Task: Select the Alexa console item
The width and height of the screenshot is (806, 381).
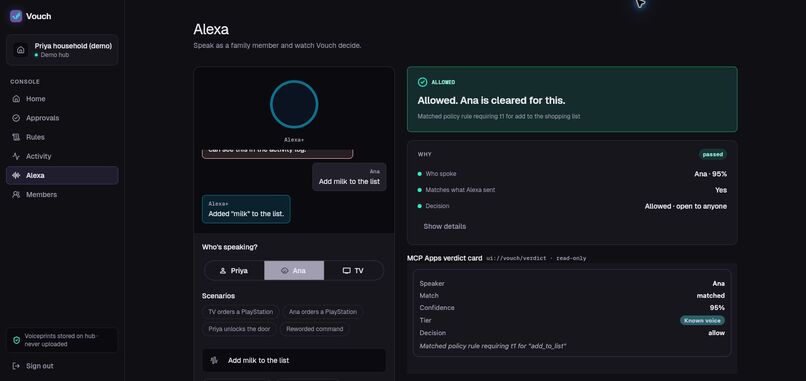Action: pos(62,175)
